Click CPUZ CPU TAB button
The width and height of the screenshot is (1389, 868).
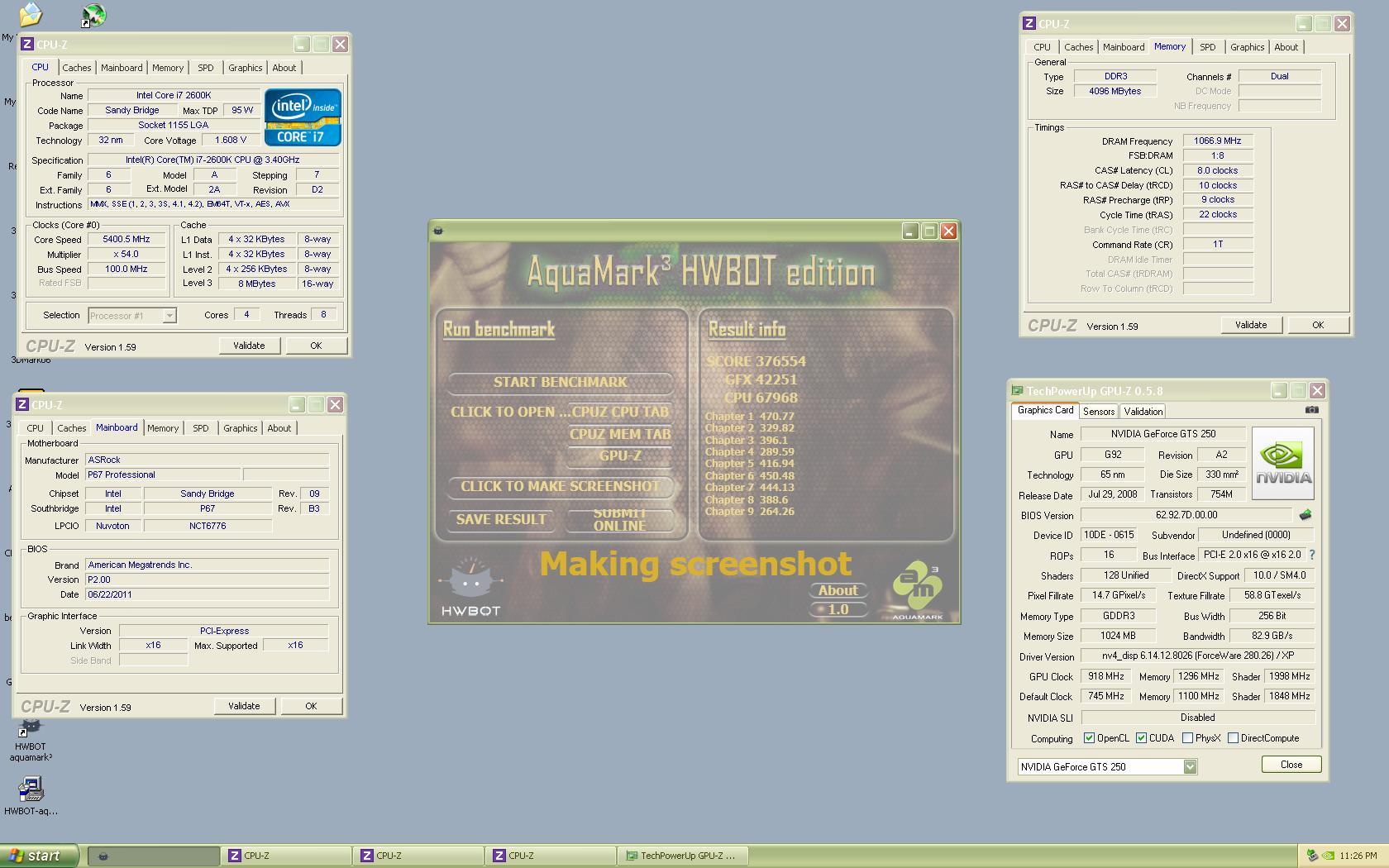[x=620, y=412]
